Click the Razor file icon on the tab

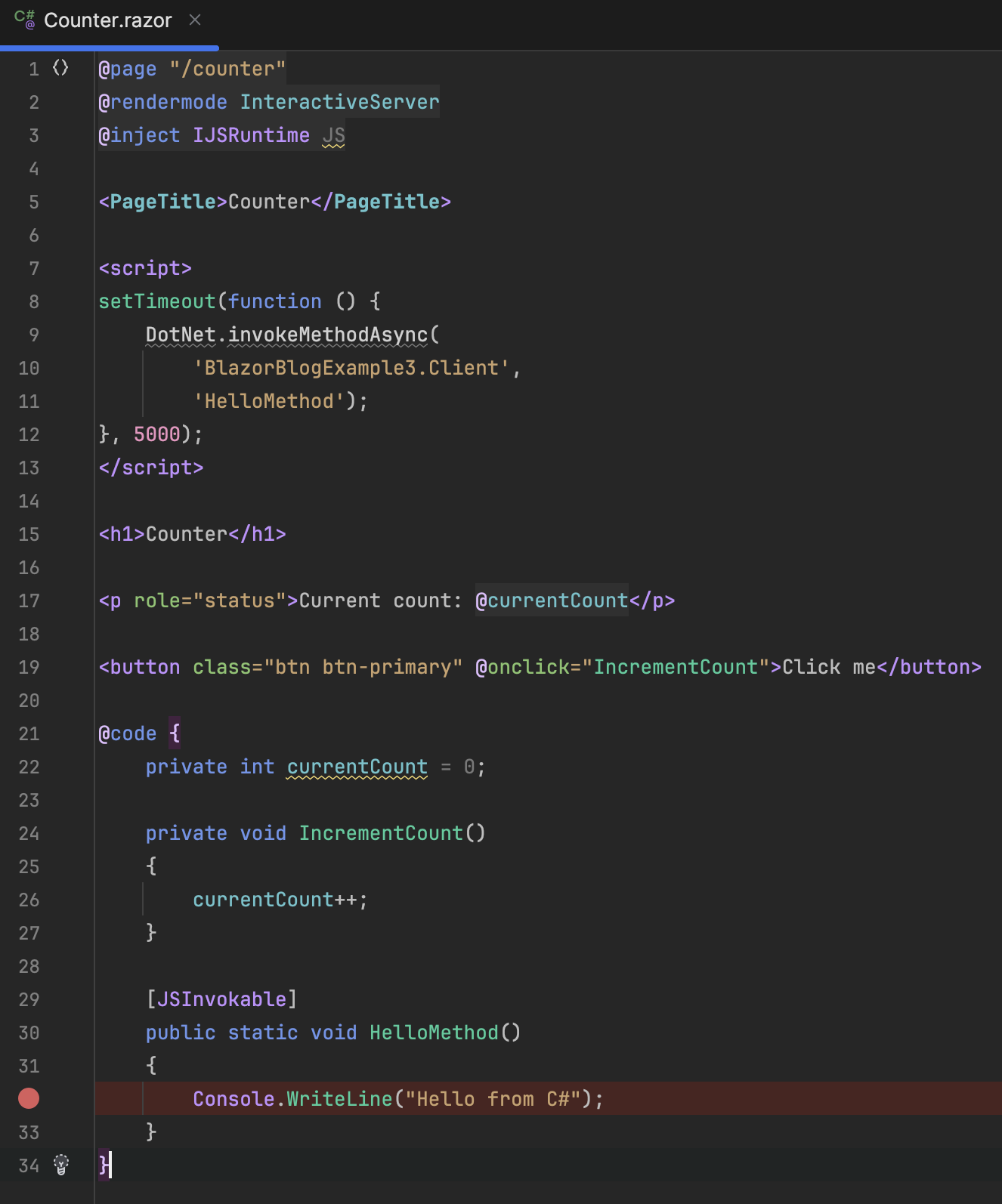[25, 20]
